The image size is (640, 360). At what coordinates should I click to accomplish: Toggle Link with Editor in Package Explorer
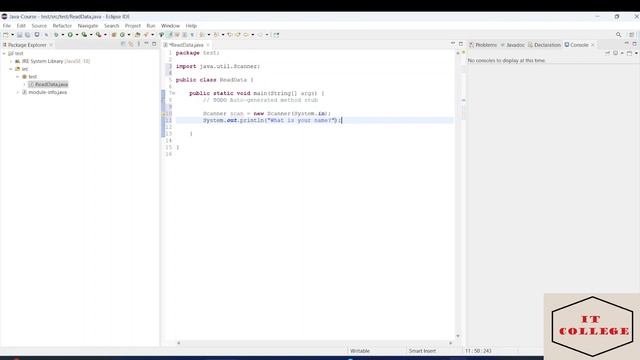coord(131,44)
